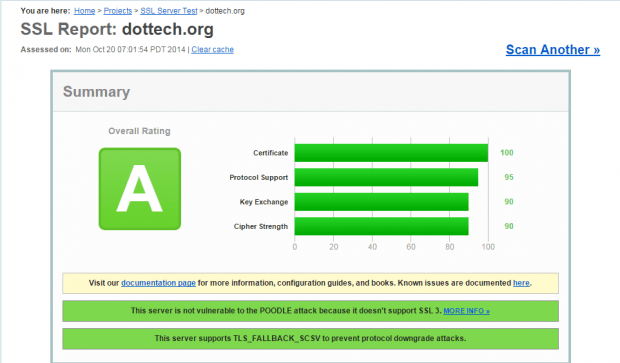Viewport: 620px width, 363px height.
Task: Click the Summary section header
Action: click(x=310, y=92)
